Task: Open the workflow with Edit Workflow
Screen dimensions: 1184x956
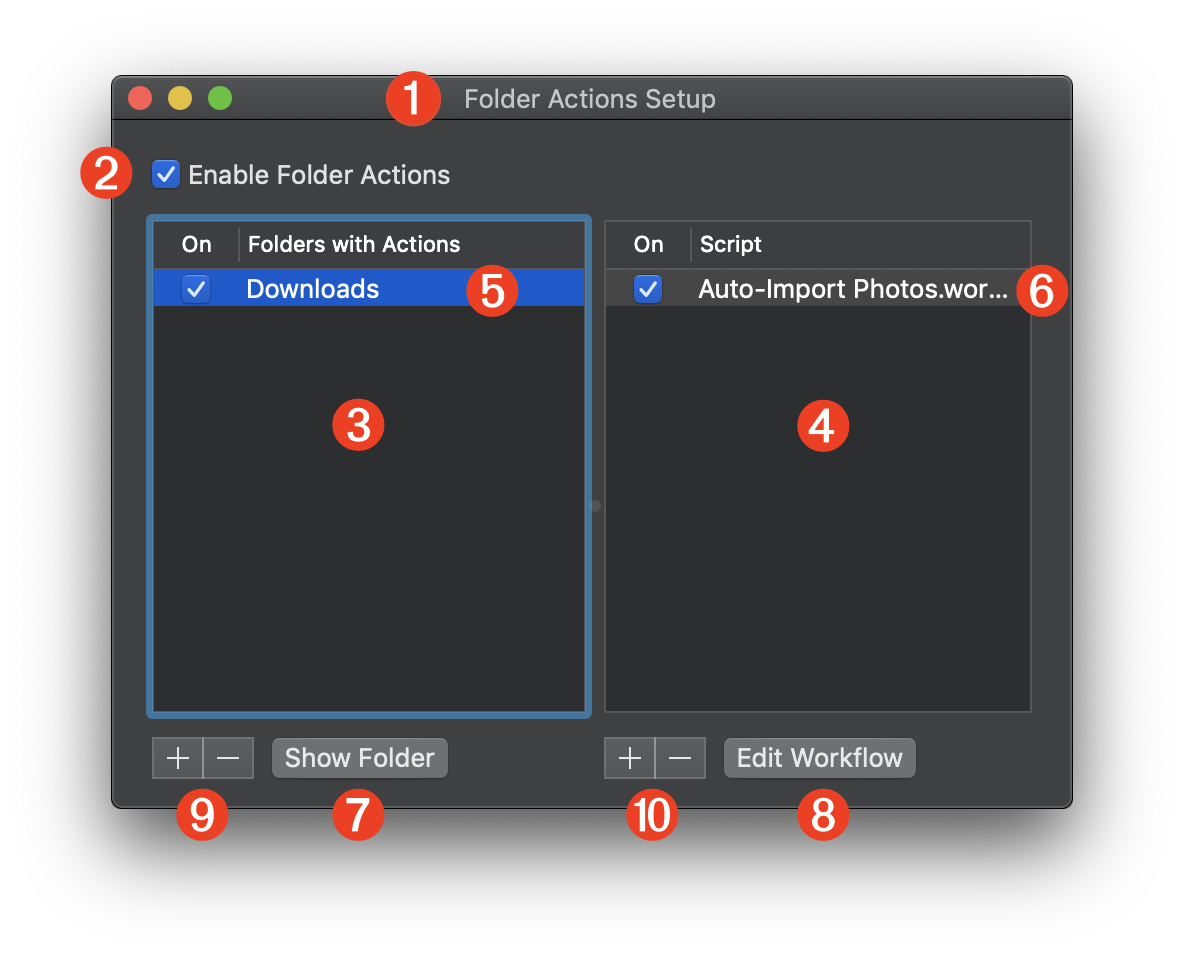Action: tap(819, 757)
